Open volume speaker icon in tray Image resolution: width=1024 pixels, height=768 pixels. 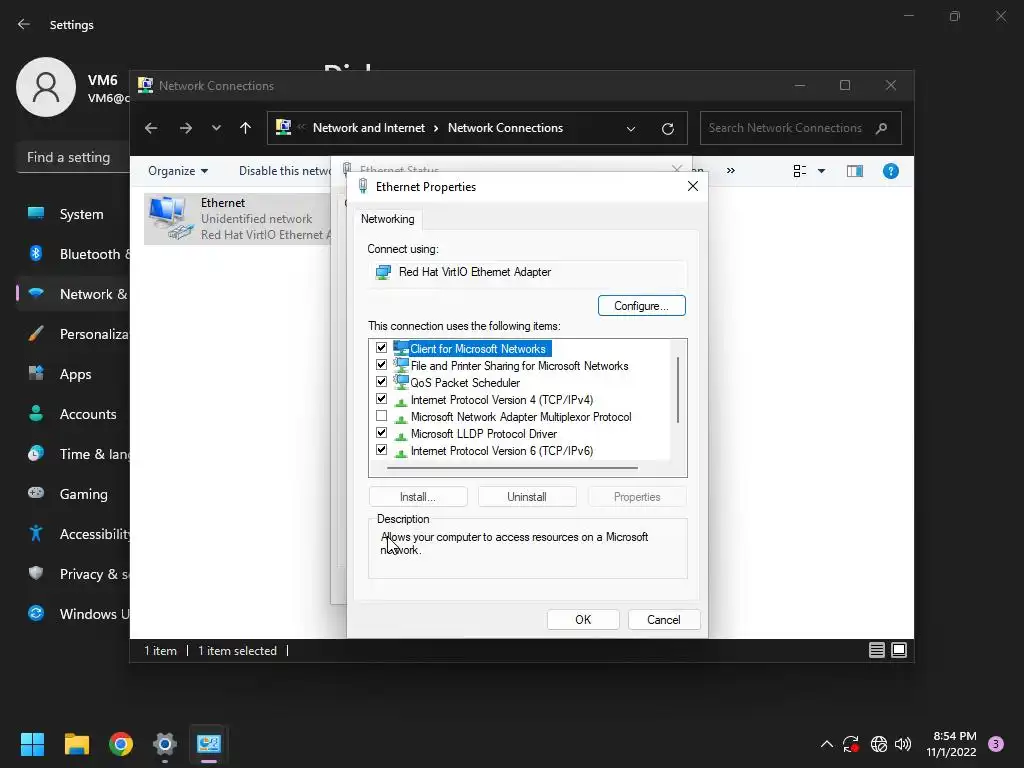coord(903,744)
